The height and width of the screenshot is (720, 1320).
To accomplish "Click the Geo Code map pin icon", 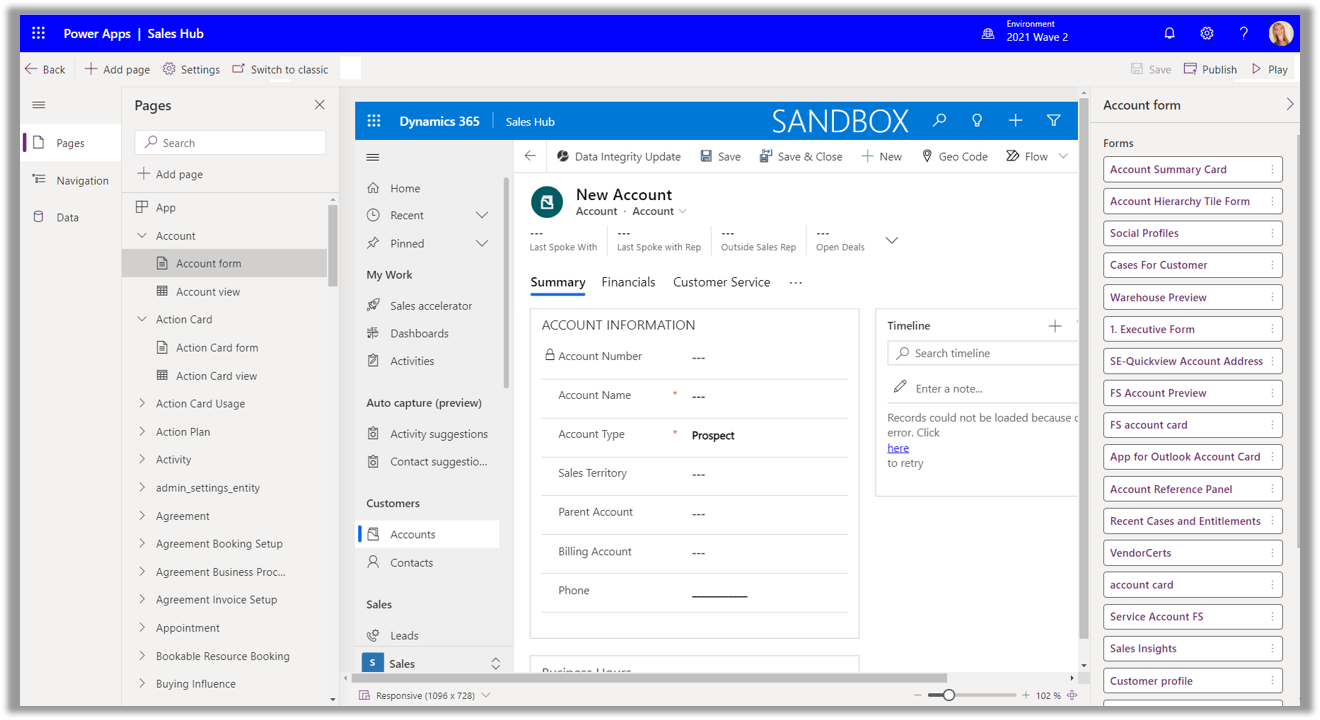I will pos(929,156).
